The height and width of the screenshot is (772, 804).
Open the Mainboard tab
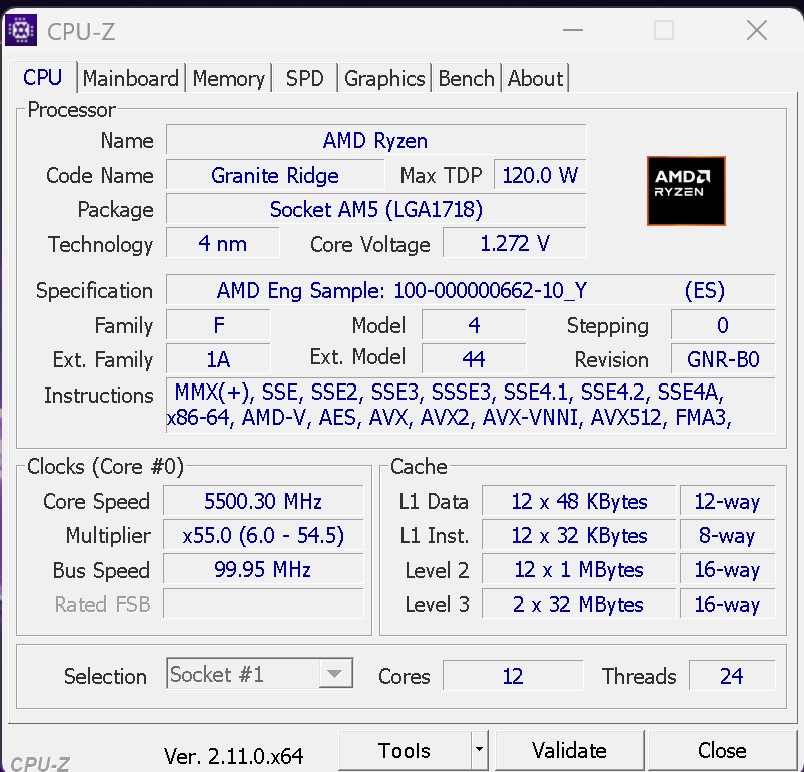click(x=131, y=78)
